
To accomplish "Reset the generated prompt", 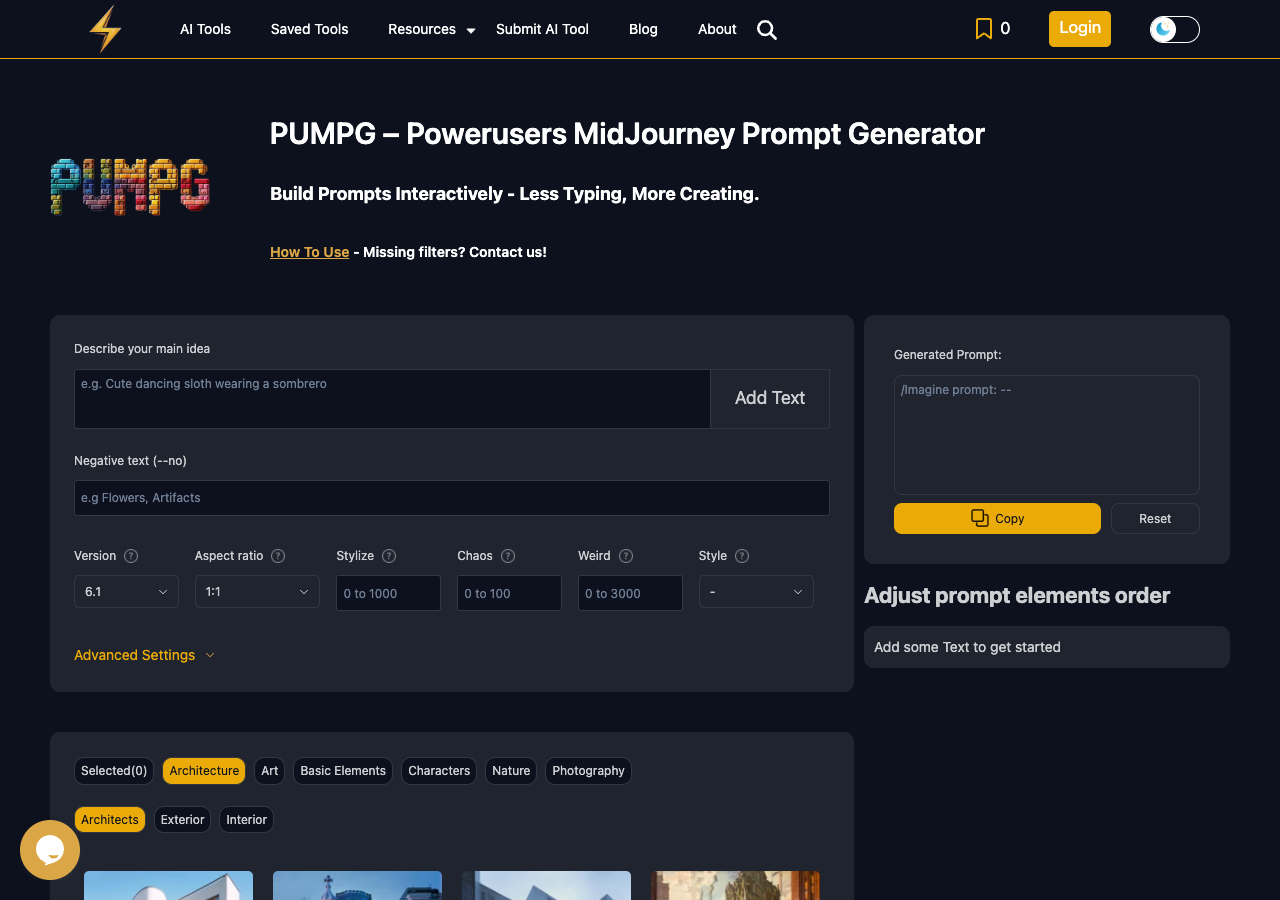I will tap(1155, 518).
